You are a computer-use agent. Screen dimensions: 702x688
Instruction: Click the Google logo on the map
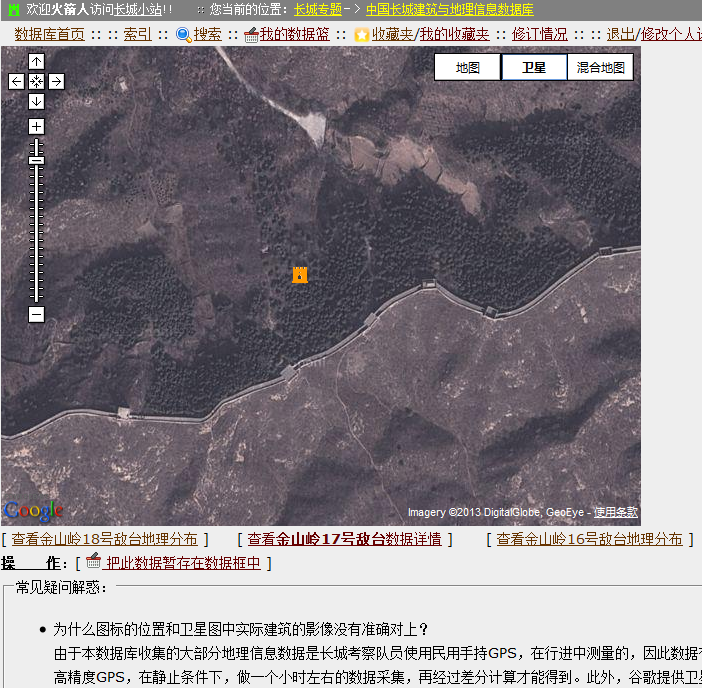[x=33, y=511]
